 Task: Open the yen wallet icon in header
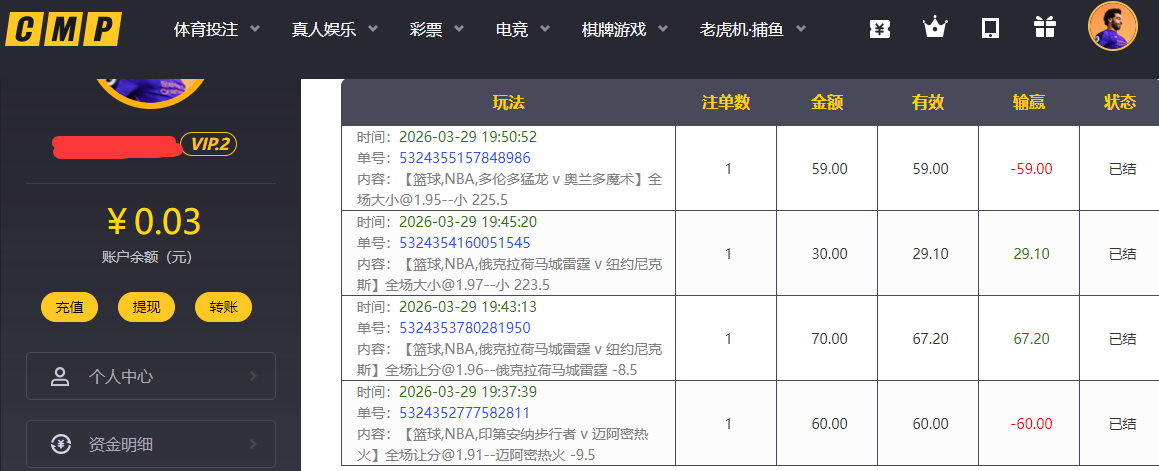(x=880, y=29)
